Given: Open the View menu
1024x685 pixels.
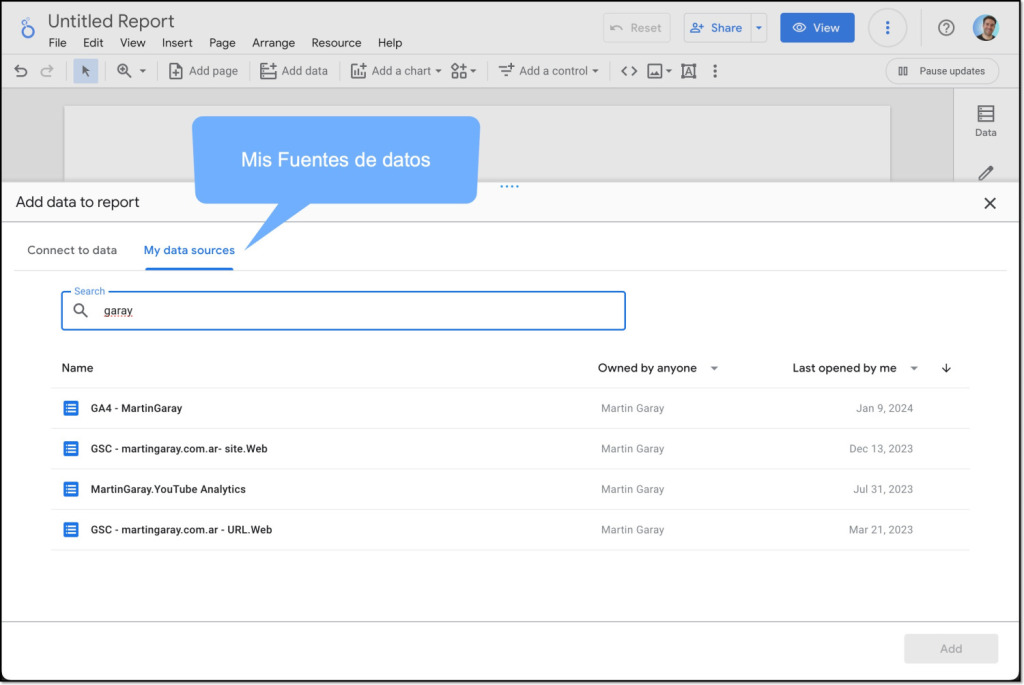Looking at the screenshot, I should (x=133, y=43).
